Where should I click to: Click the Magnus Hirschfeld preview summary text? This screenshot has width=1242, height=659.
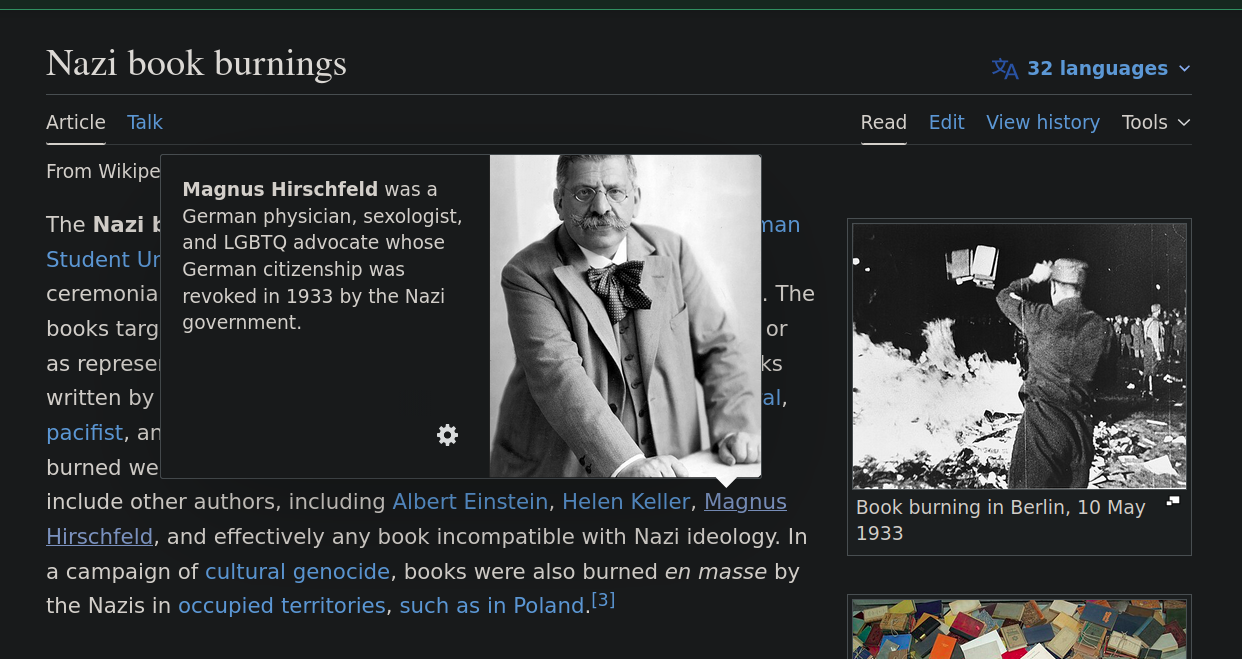pos(322,256)
